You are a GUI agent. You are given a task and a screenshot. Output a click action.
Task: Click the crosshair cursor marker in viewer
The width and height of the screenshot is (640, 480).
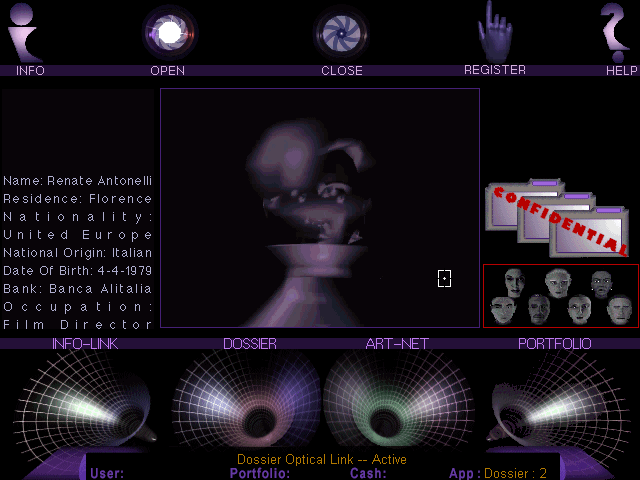pos(444,278)
